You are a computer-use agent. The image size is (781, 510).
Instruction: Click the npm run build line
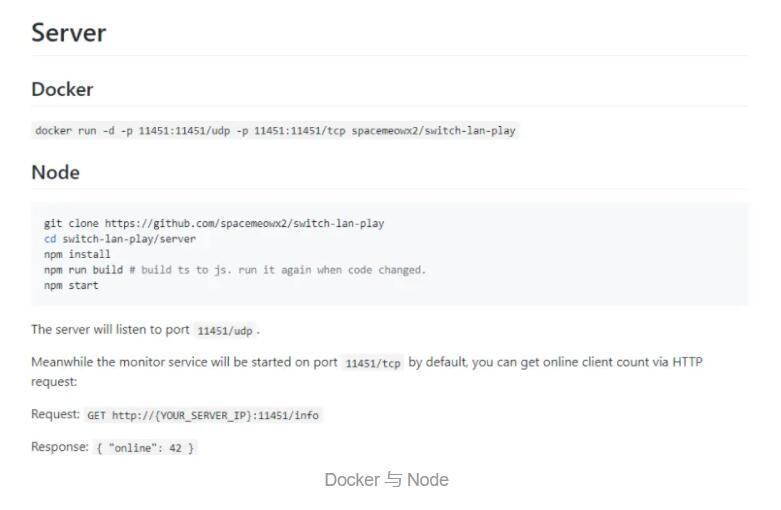coord(235,269)
